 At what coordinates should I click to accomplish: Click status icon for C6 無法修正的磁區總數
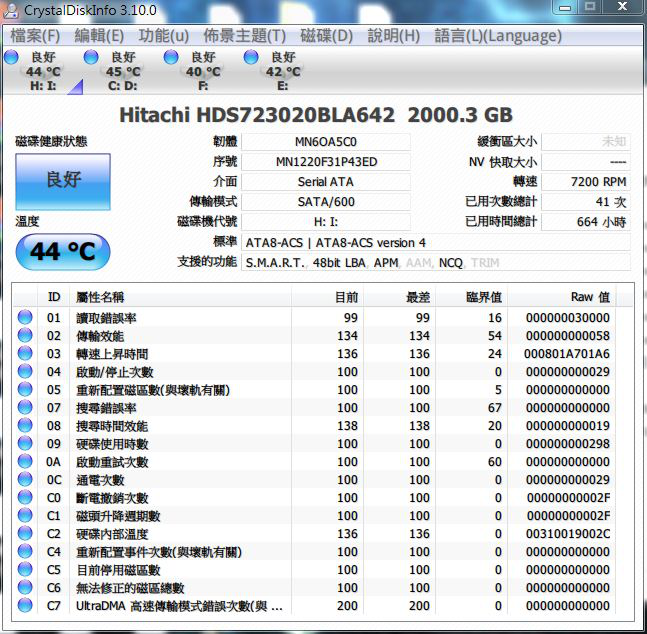pos(25,587)
